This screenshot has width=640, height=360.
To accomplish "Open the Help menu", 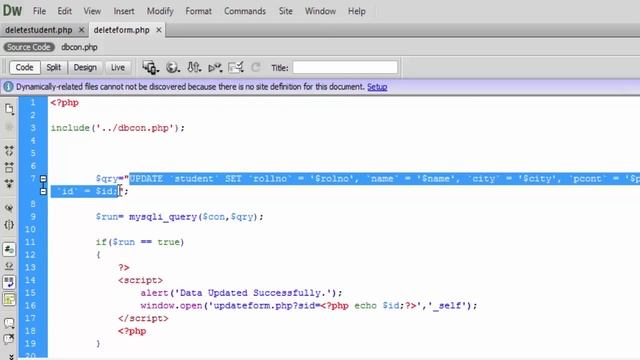I will [356, 11].
